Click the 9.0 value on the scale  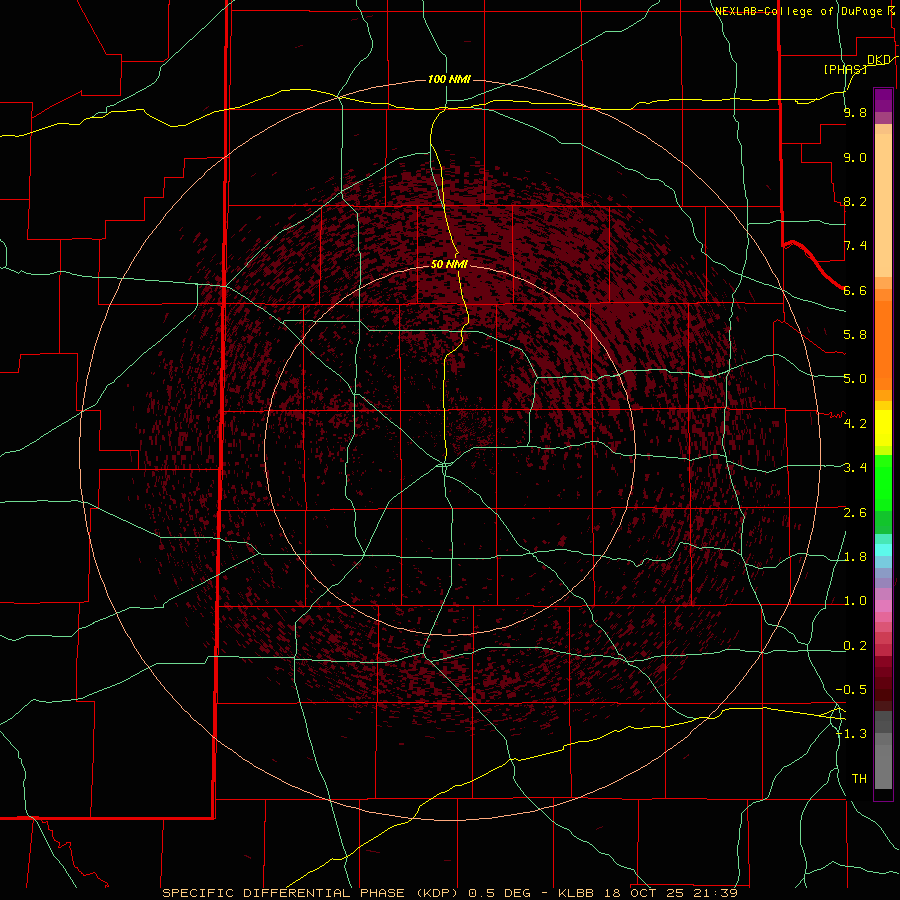click(855, 157)
